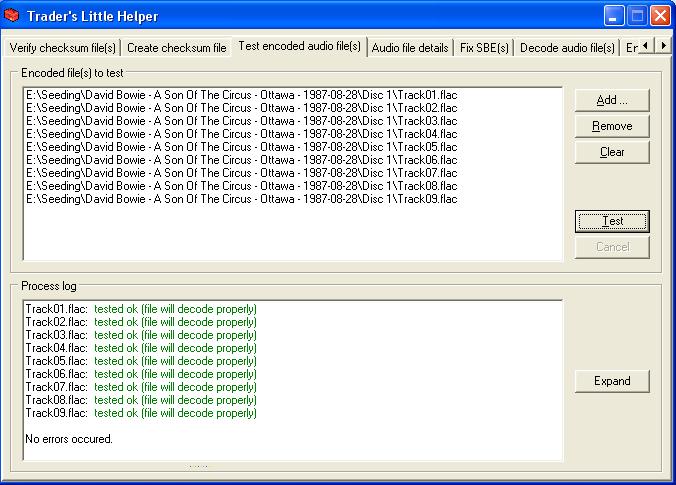The width and height of the screenshot is (676, 485).
Task: Click Track09.flac tested ok log line
Action: [141, 413]
